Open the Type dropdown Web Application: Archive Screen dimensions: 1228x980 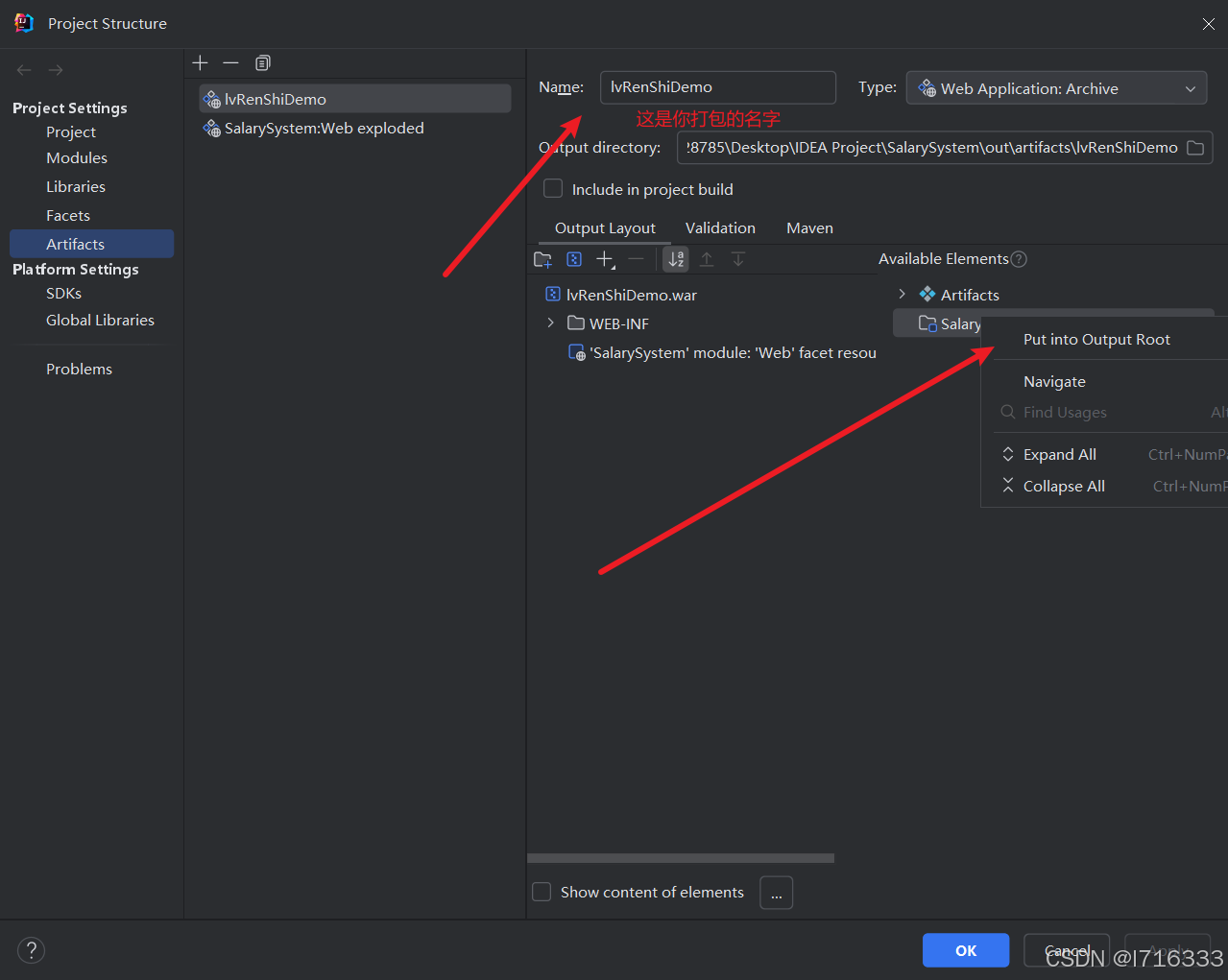point(1057,88)
